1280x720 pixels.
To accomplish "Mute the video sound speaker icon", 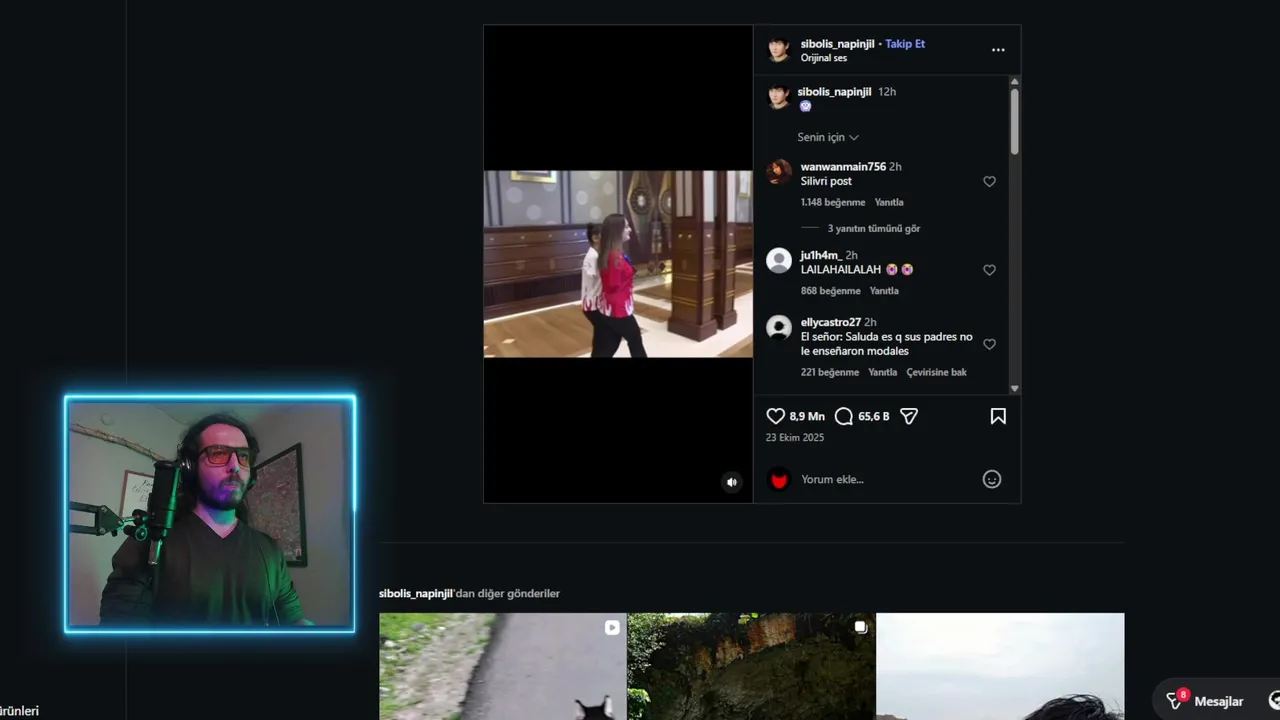I will 732,482.
